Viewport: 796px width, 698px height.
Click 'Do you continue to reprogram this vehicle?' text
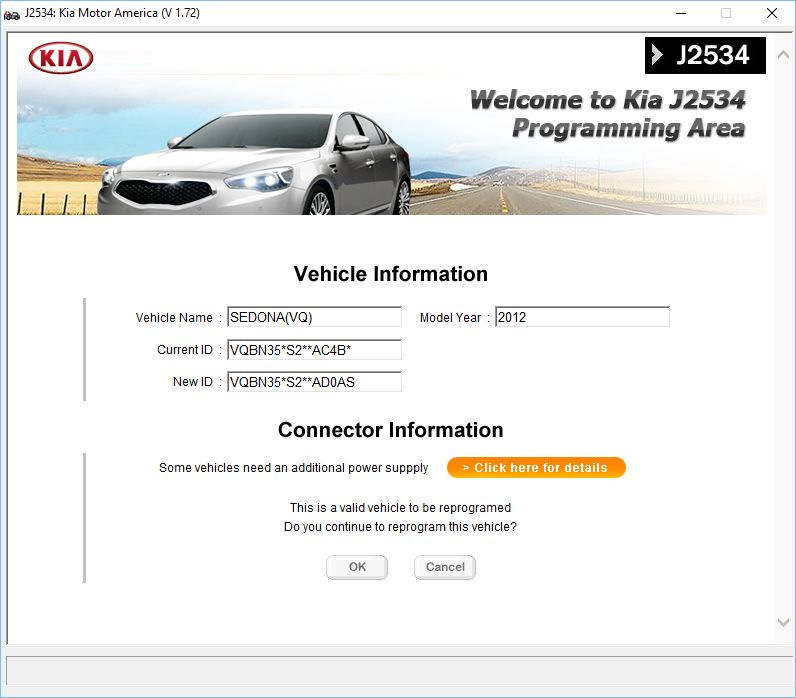pyautogui.click(x=400, y=527)
